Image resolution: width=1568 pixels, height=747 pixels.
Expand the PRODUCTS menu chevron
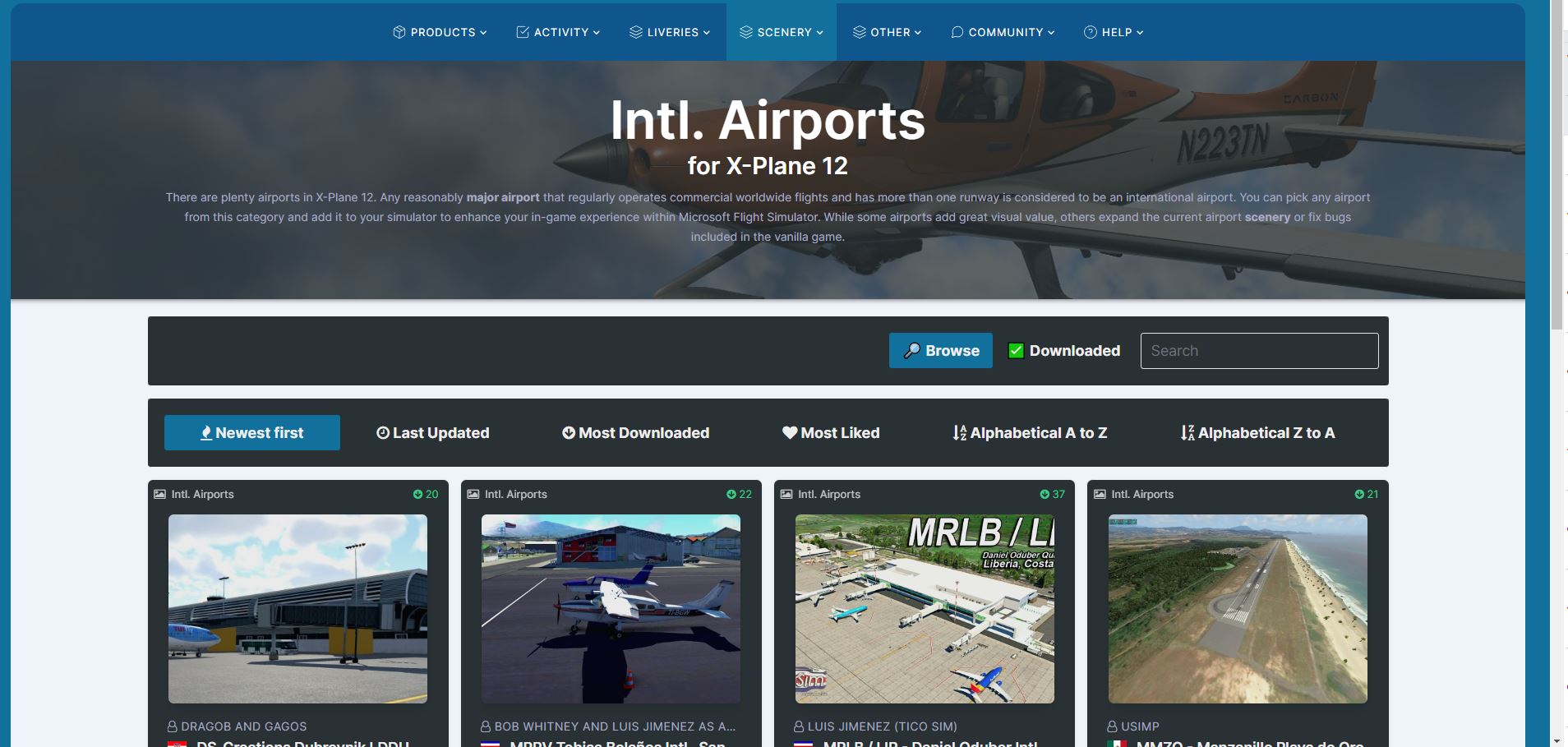(483, 33)
